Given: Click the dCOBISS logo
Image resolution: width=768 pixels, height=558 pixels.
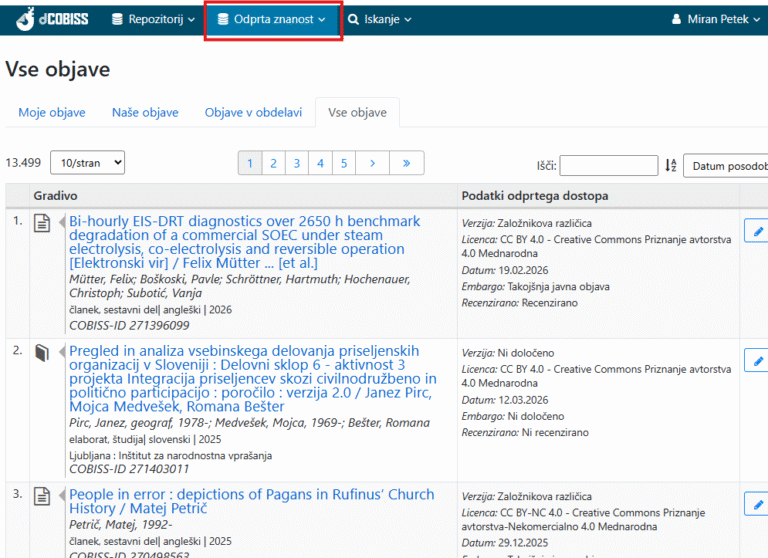Looking at the screenshot, I should coord(50,19).
